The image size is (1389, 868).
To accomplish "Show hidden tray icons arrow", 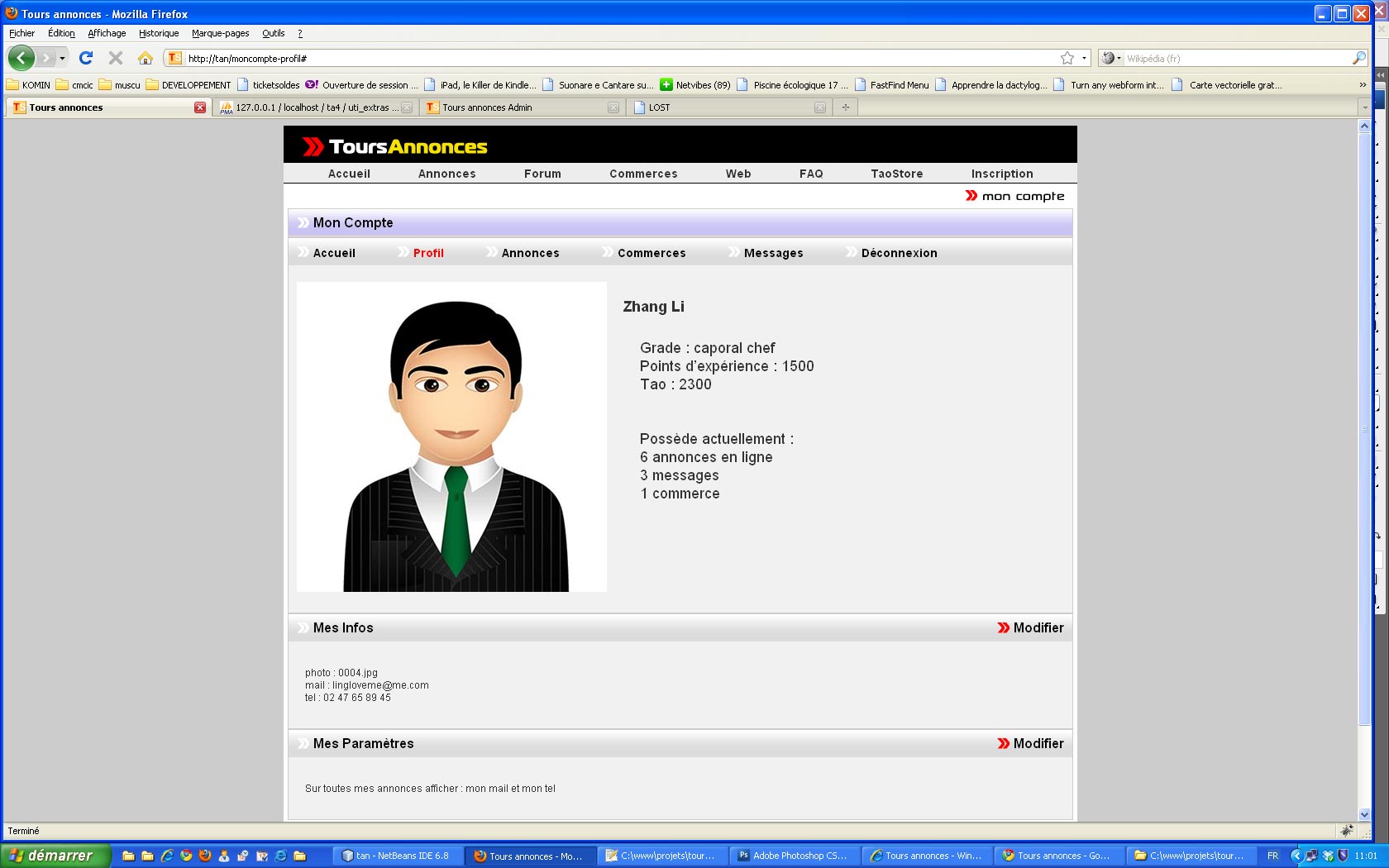I will pyautogui.click(x=1296, y=856).
